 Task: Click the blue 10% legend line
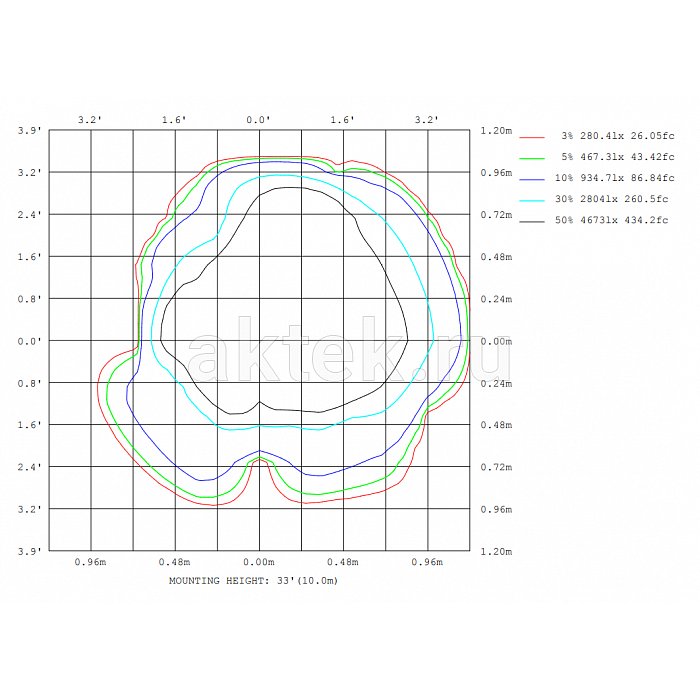tap(532, 179)
